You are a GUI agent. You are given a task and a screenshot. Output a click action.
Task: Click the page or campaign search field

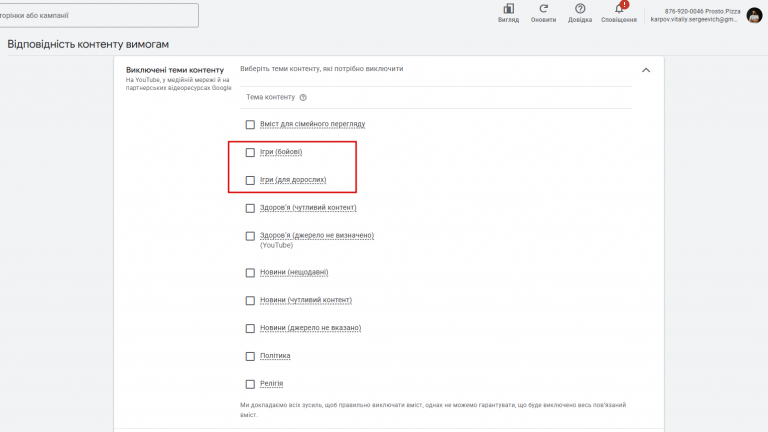(x=99, y=15)
